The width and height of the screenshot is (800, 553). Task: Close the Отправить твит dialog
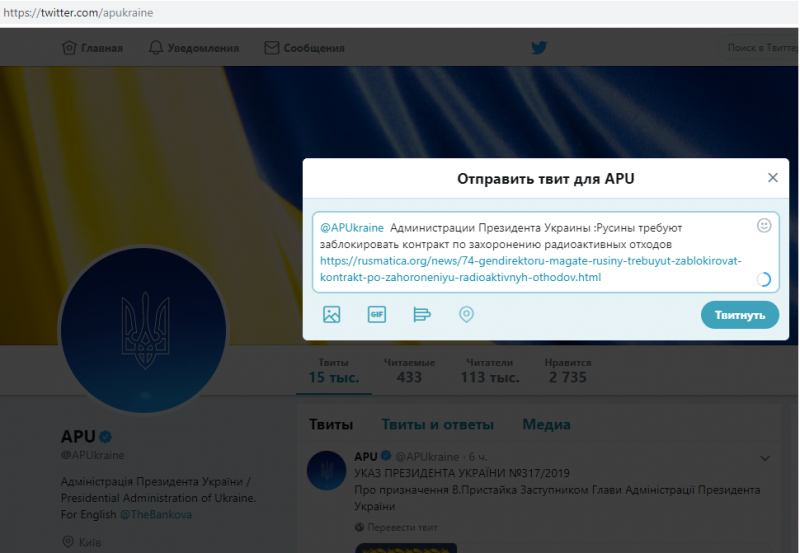click(x=773, y=178)
